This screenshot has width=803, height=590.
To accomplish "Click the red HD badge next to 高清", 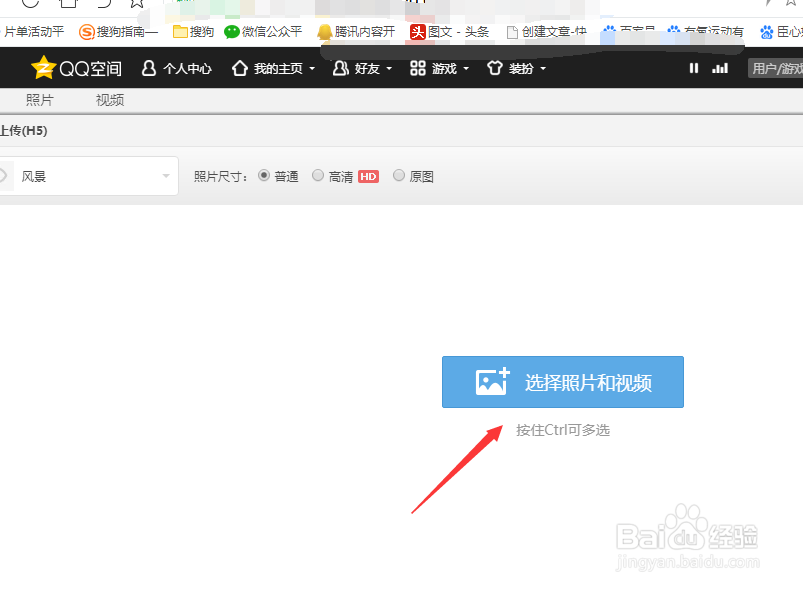I will tap(367, 176).
